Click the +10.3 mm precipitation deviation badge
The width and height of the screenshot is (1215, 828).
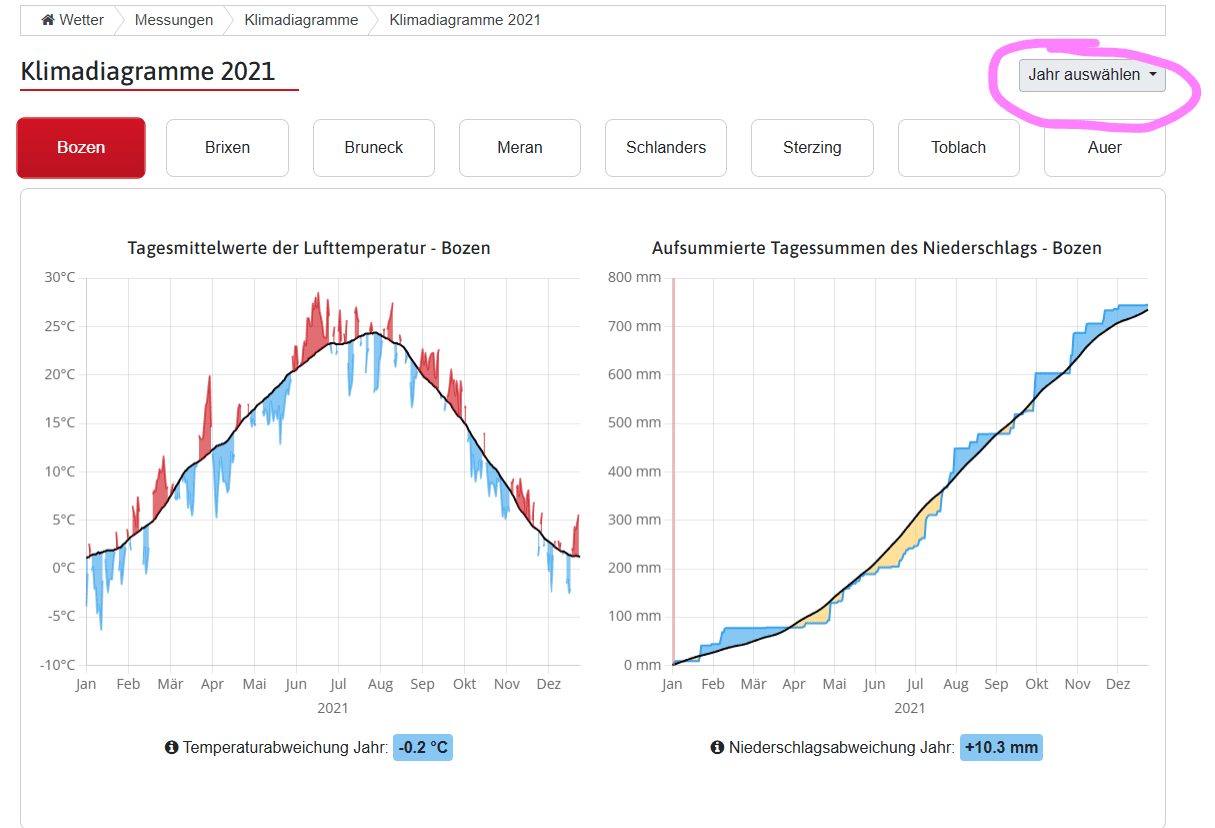click(1001, 747)
